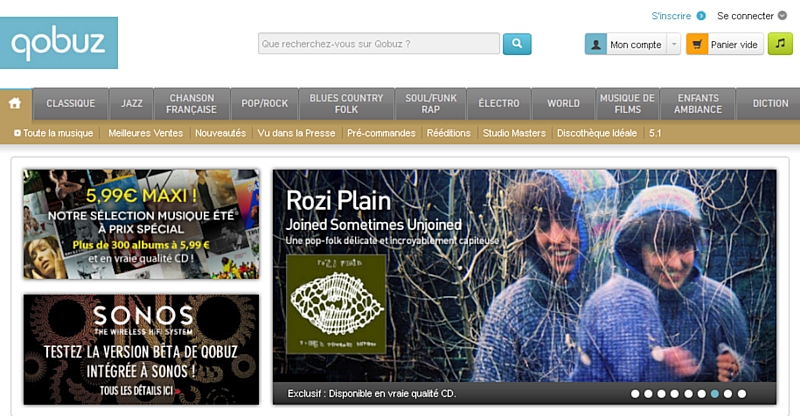The height and width of the screenshot is (416, 800).
Task: Select the fourth carousel slide dot
Action: (675, 394)
